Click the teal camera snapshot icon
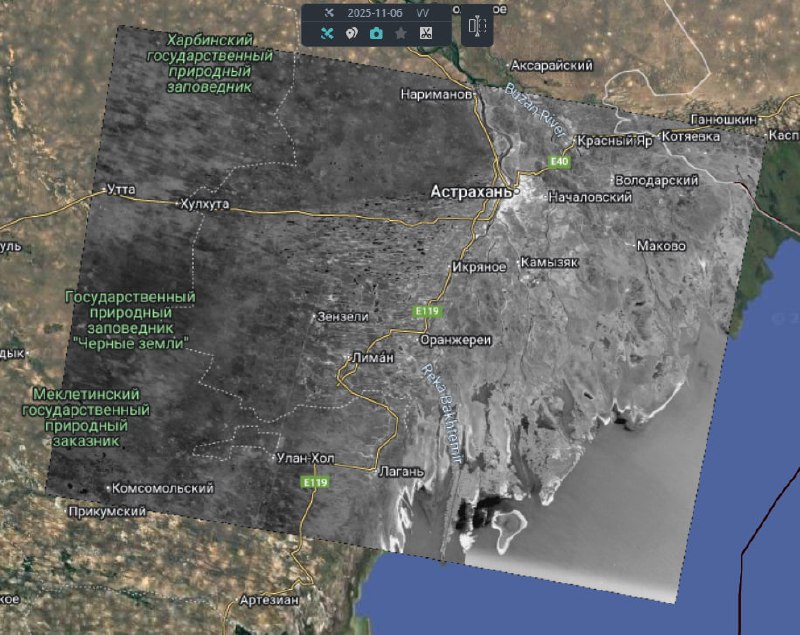 (376, 33)
